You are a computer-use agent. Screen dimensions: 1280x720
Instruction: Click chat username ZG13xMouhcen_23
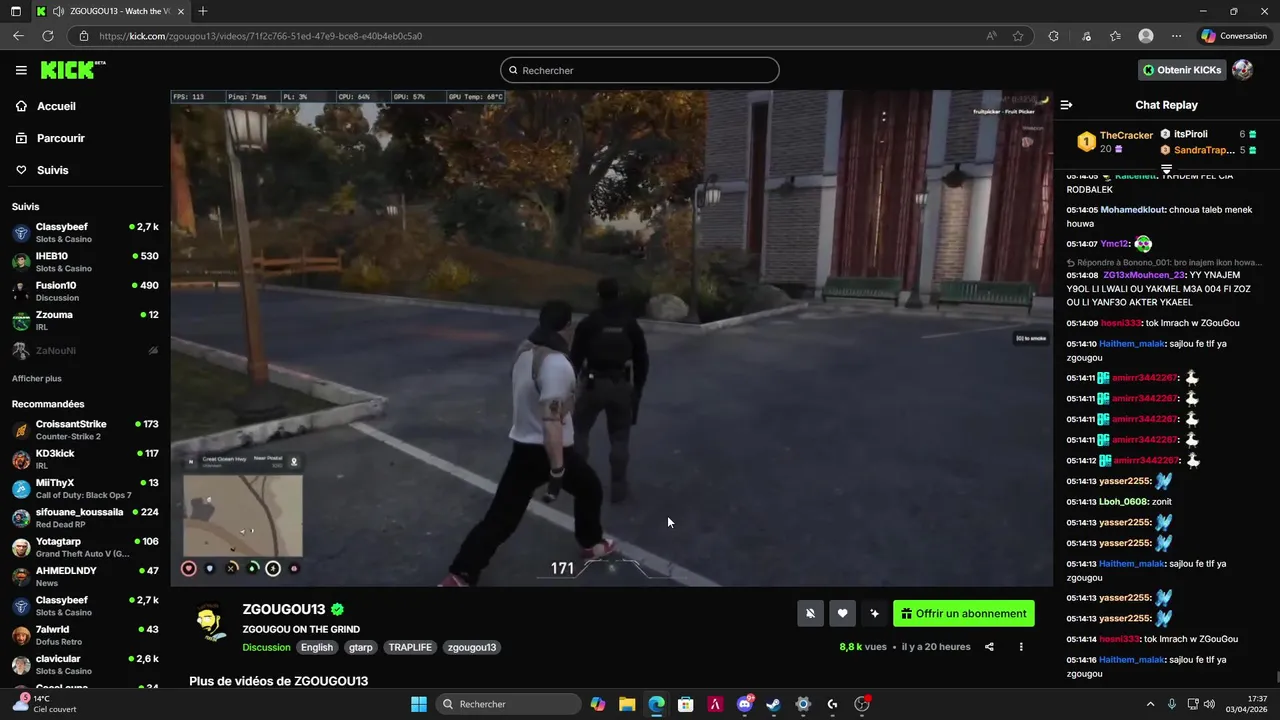click(1144, 275)
